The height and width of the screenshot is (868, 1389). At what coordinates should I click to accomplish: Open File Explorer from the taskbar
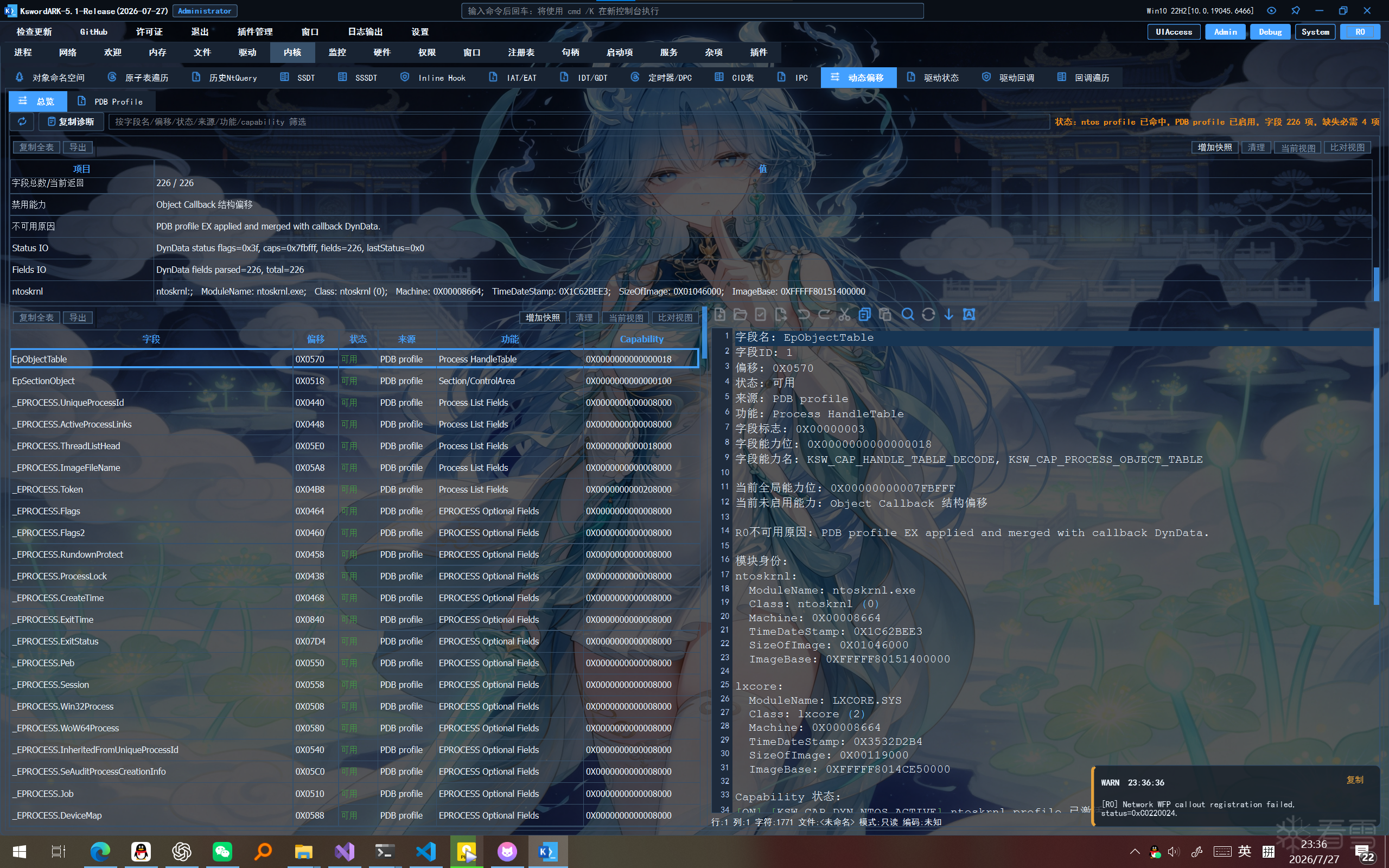(x=303, y=852)
